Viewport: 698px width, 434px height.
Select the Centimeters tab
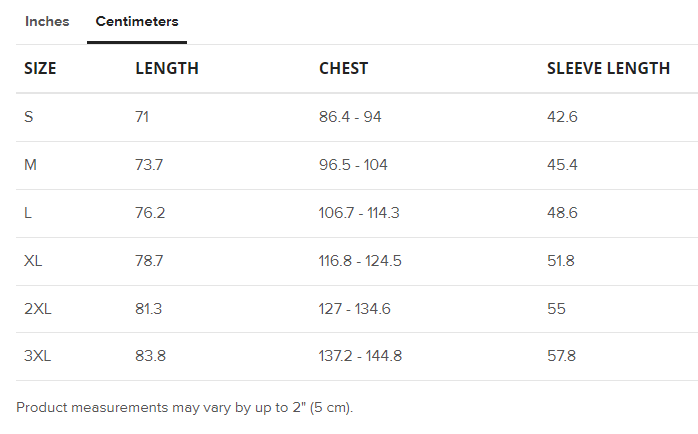(137, 21)
